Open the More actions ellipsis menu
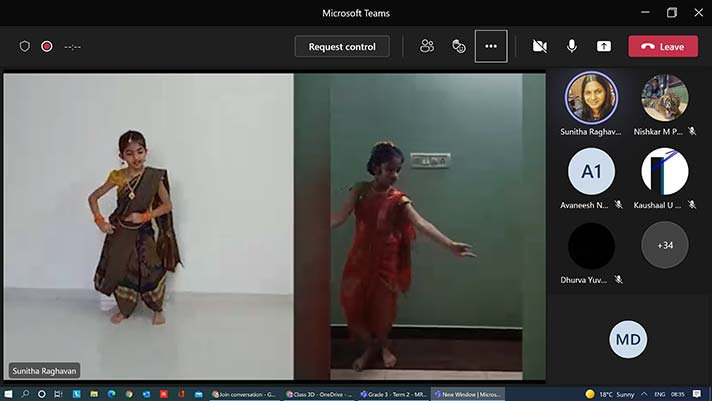 click(x=491, y=46)
